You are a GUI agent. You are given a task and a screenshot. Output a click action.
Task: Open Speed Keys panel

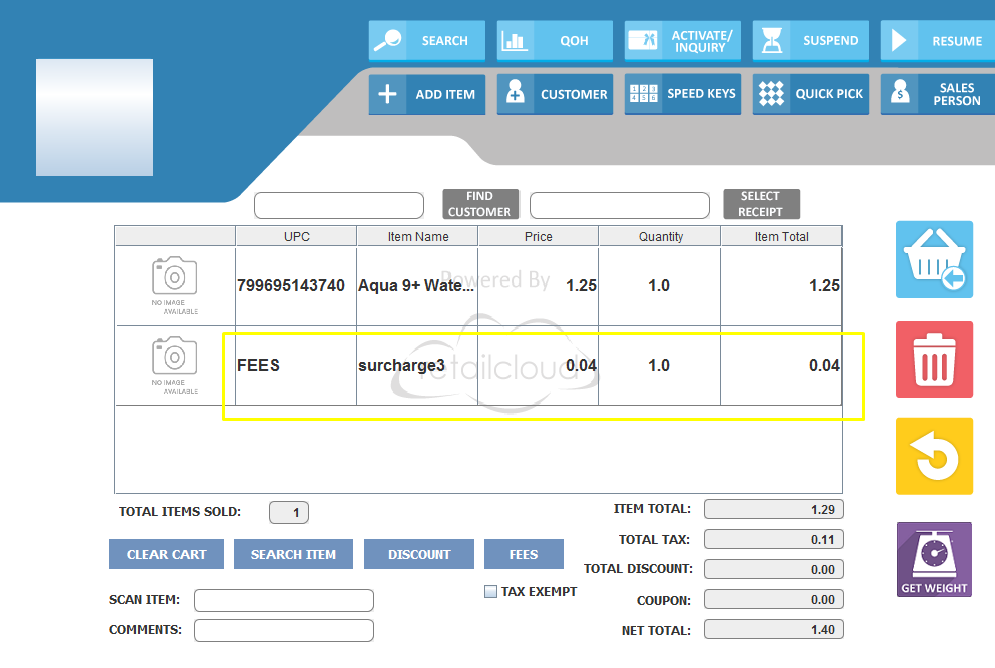pyautogui.click(x=683, y=94)
